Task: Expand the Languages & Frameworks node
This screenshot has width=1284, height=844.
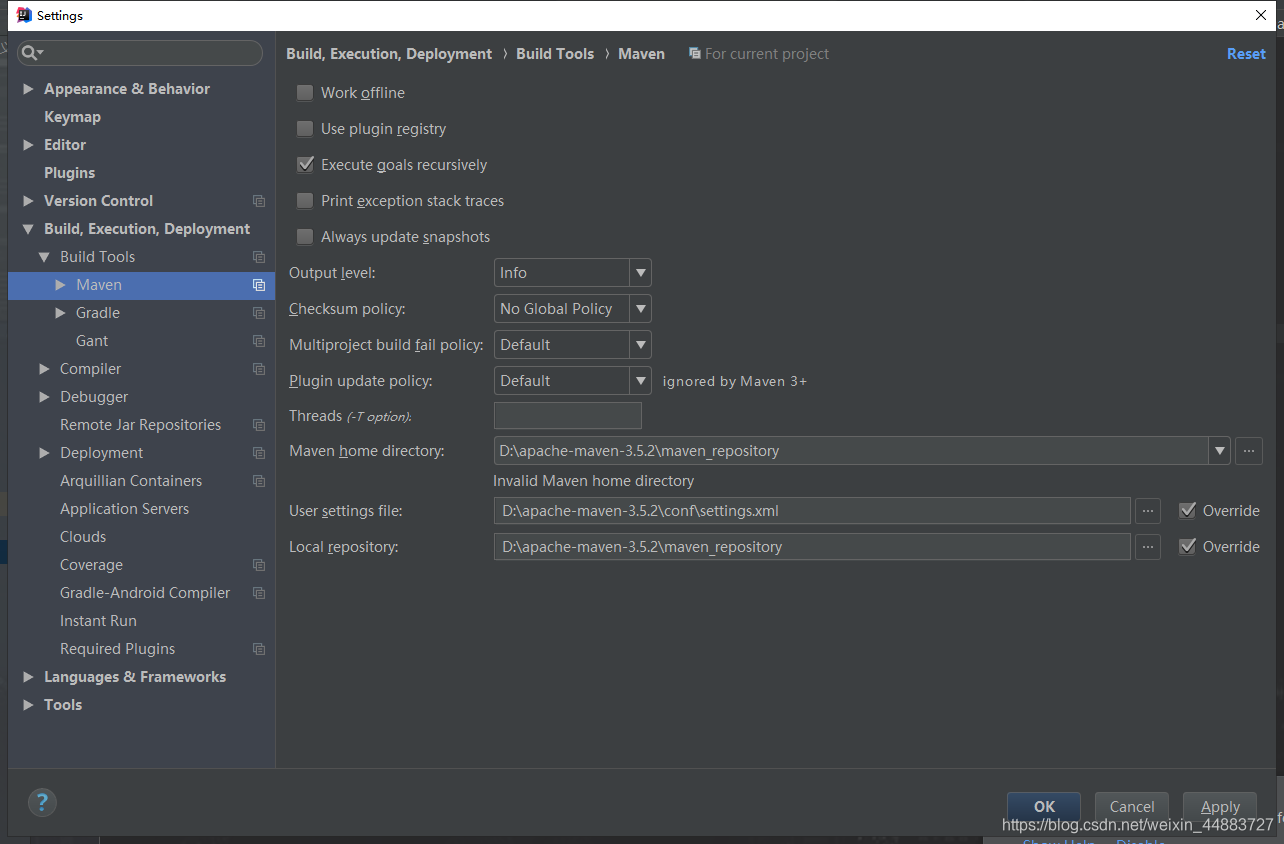Action: click(x=28, y=677)
